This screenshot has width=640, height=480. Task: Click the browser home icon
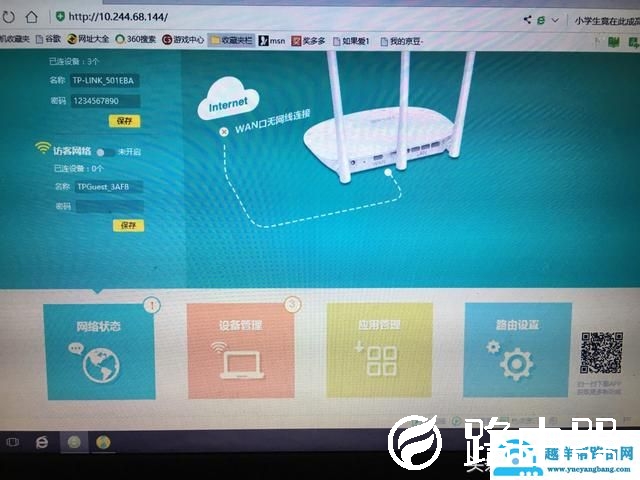pyautogui.click(x=31, y=17)
